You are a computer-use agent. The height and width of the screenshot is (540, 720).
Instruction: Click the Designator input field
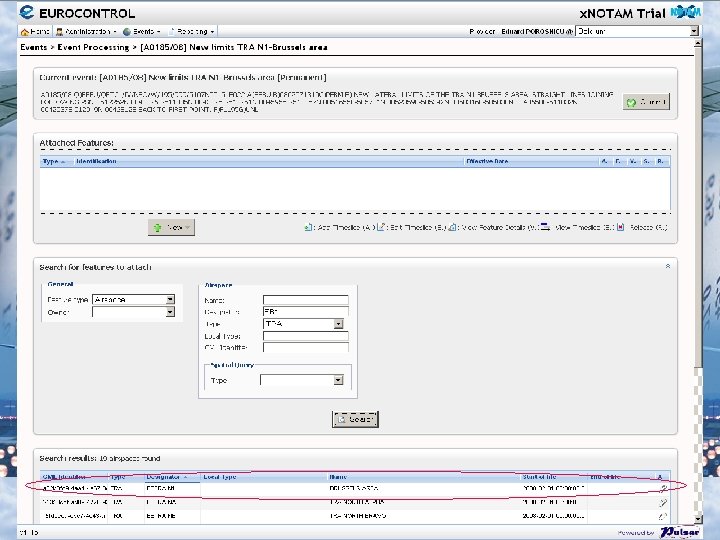(x=306, y=312)
